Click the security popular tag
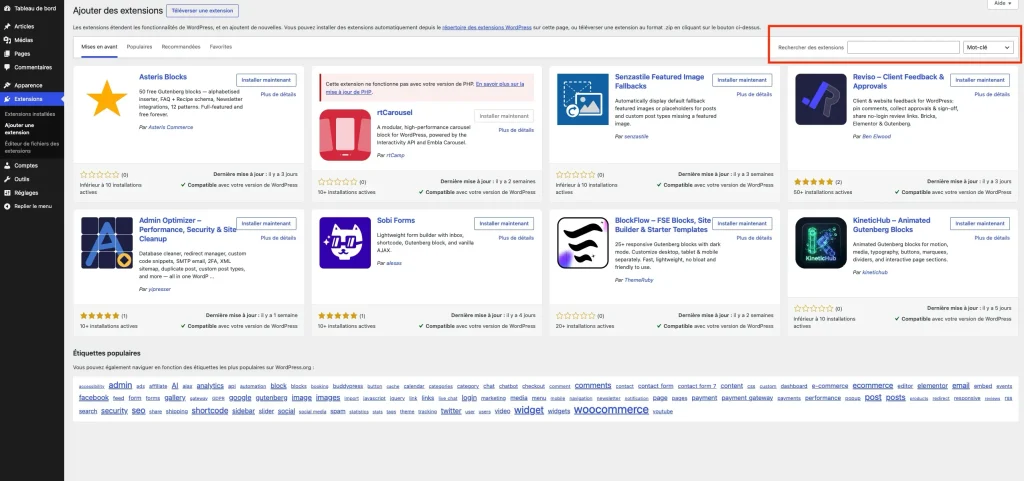This screenshot has width=1024, height=481. pyautogui.click(x=114, y=411)
